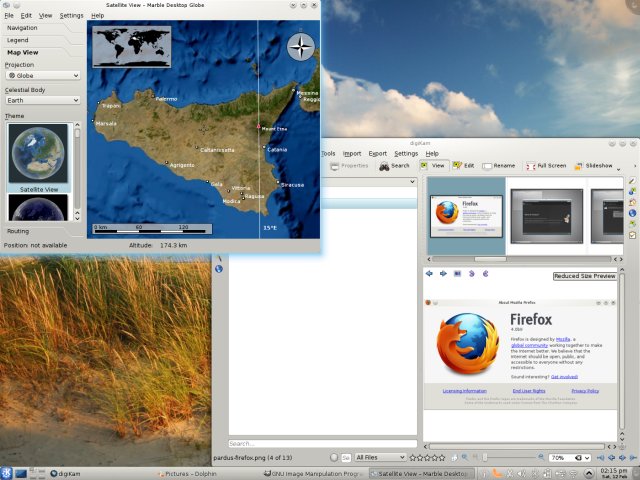Open the Projection Globe dropdown
This screenshot has width=640, height=480.
point(42,75)
